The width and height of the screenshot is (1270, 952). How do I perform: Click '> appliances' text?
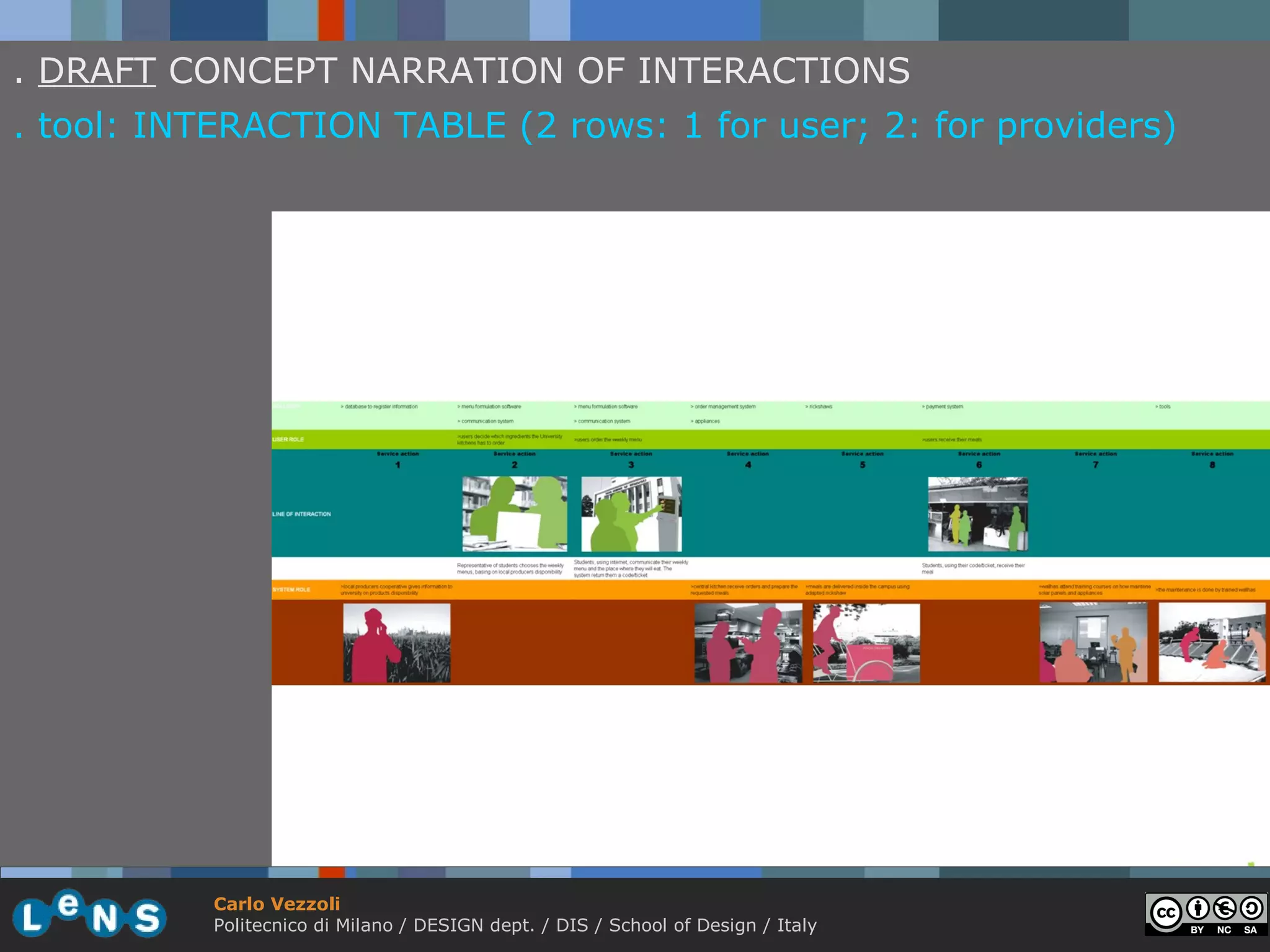(705, 421)
